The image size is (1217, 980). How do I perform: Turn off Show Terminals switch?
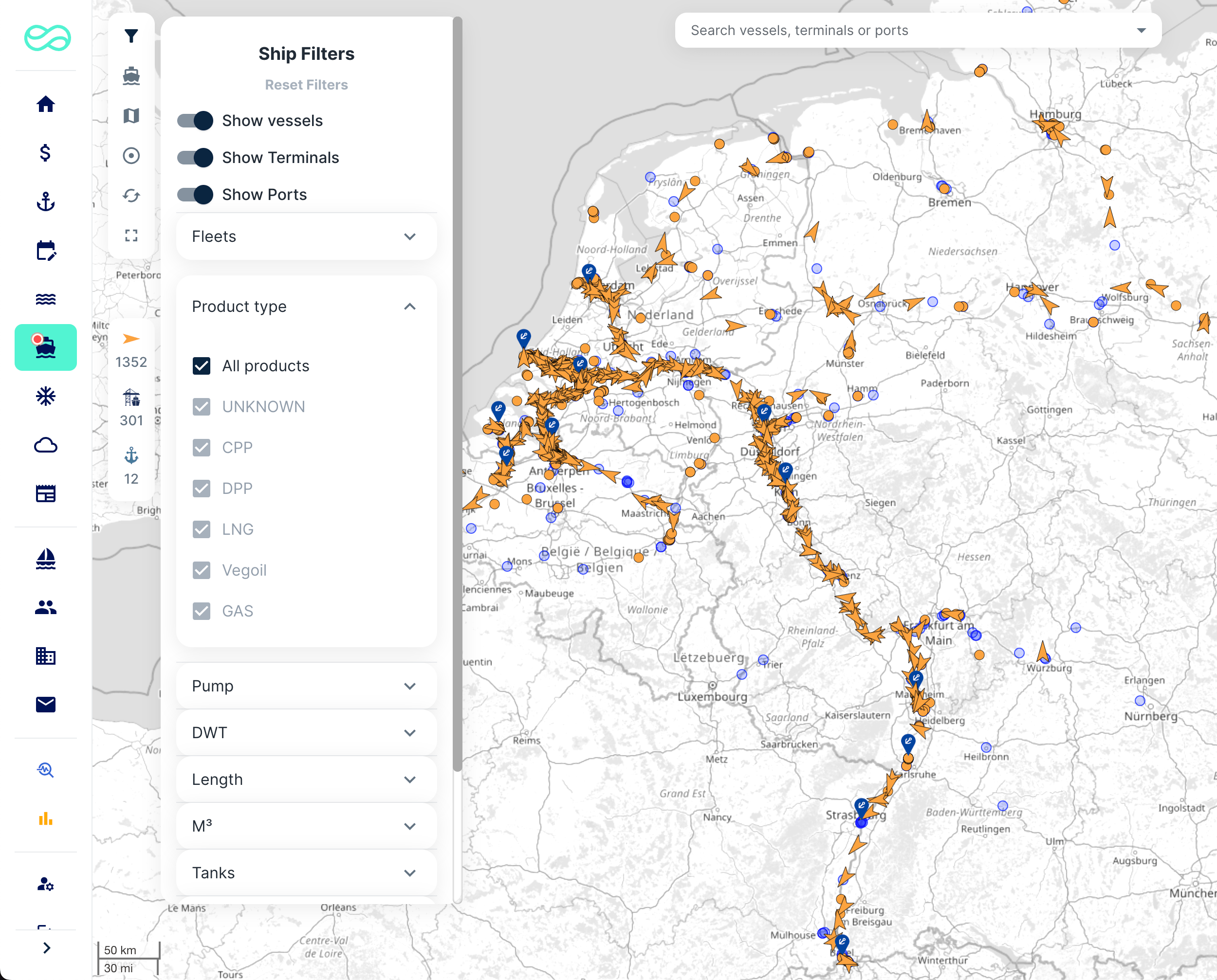[x=195, y=158]
